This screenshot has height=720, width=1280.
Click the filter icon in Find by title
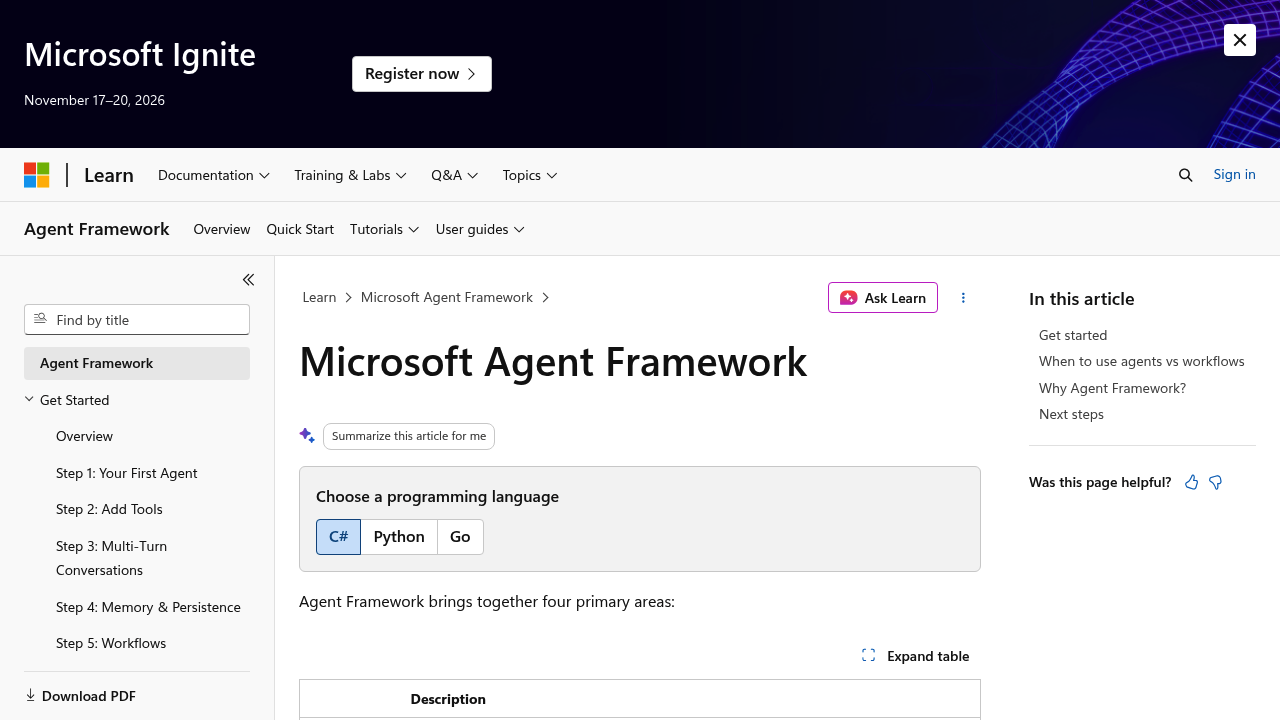40,319
